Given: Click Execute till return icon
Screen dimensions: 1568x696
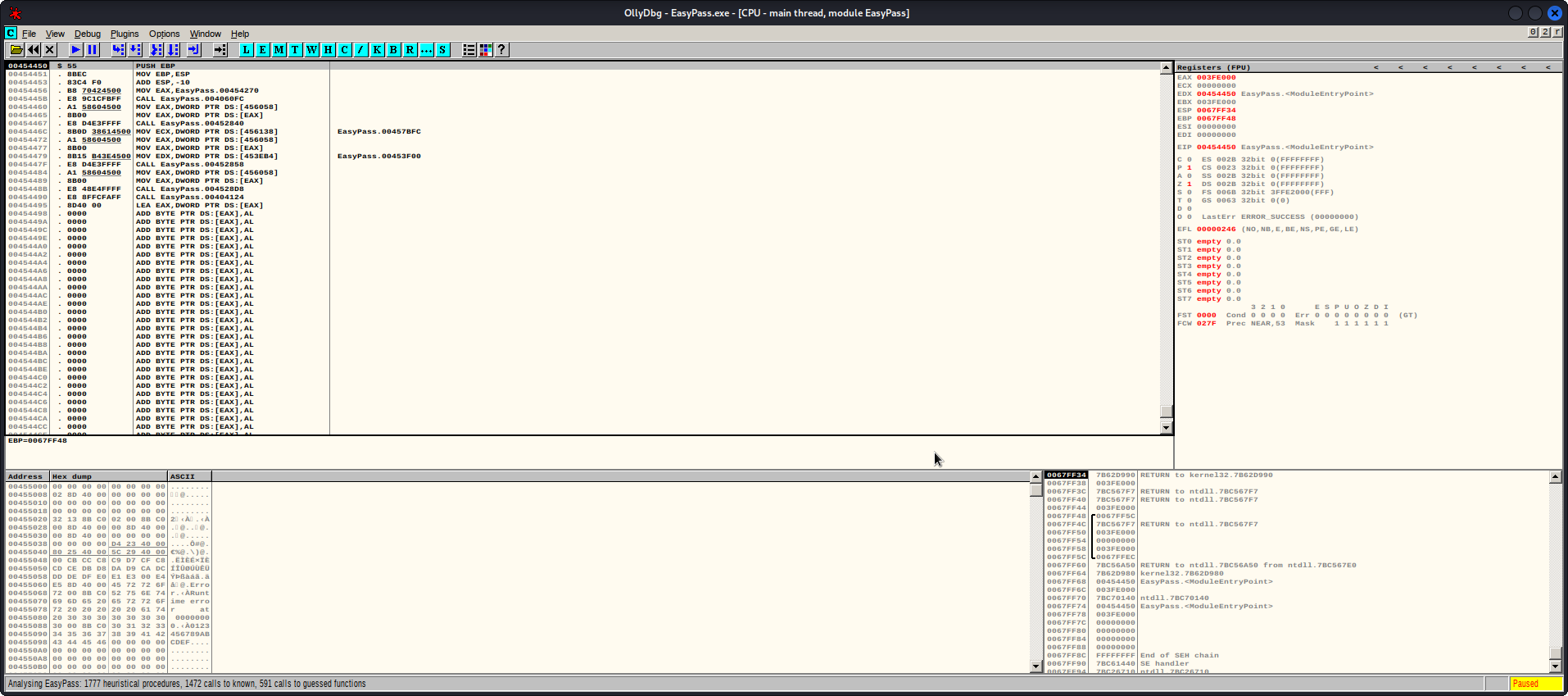Looking at the screenshot, I should point(193,50).
